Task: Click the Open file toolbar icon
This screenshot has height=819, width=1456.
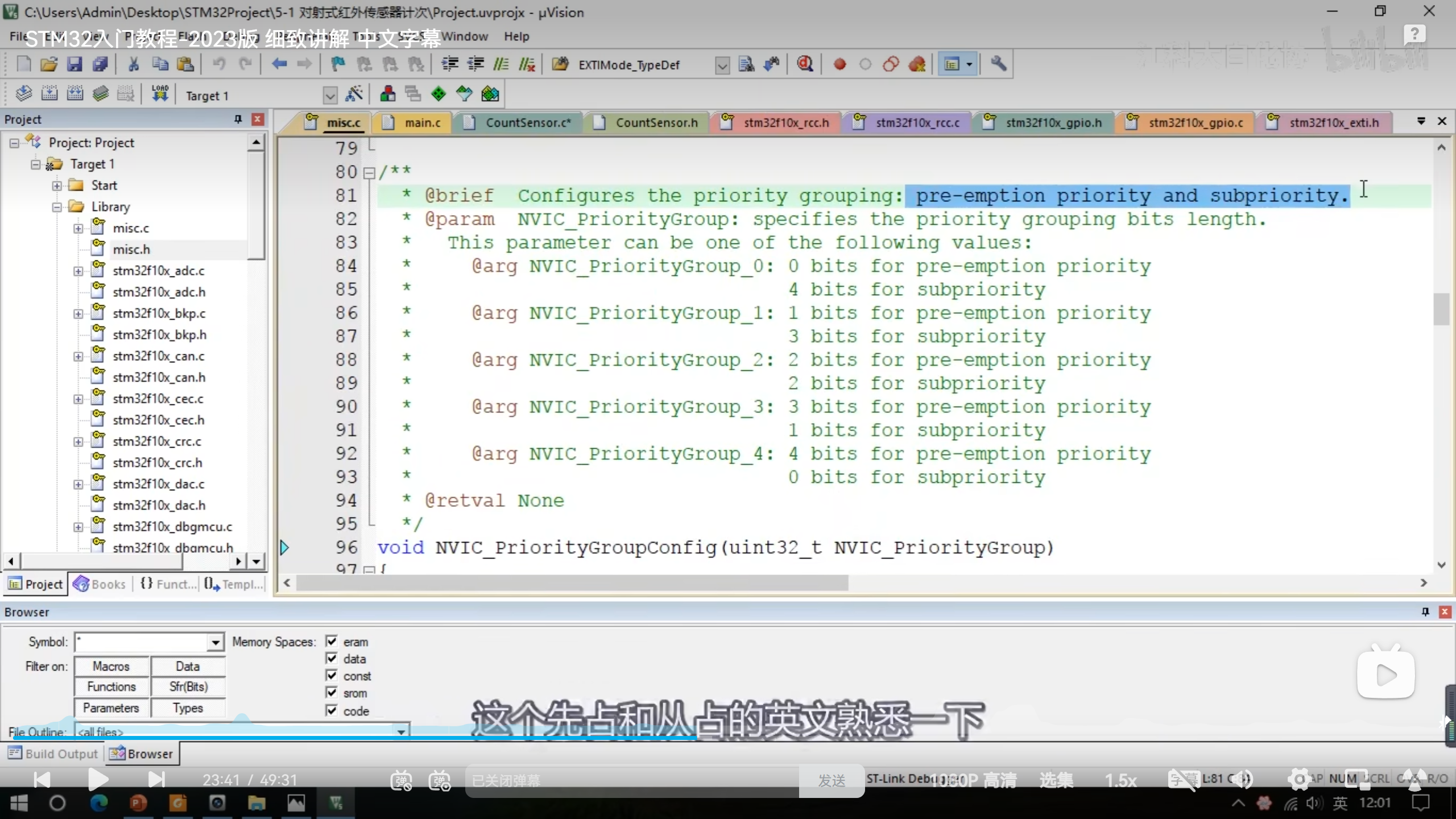Action: click(49, 64)
